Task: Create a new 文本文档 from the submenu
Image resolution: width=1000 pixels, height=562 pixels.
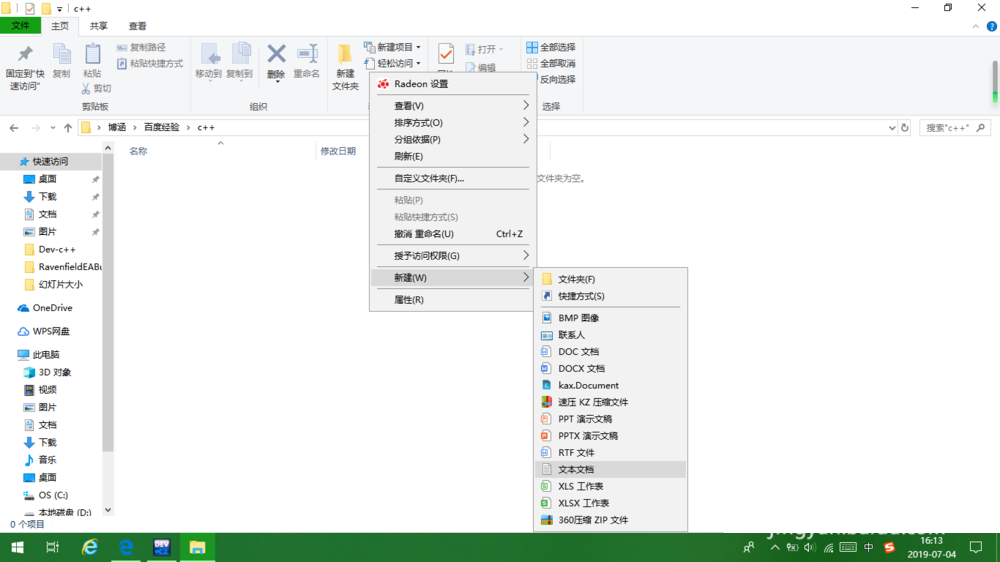Action: [576, 469]
